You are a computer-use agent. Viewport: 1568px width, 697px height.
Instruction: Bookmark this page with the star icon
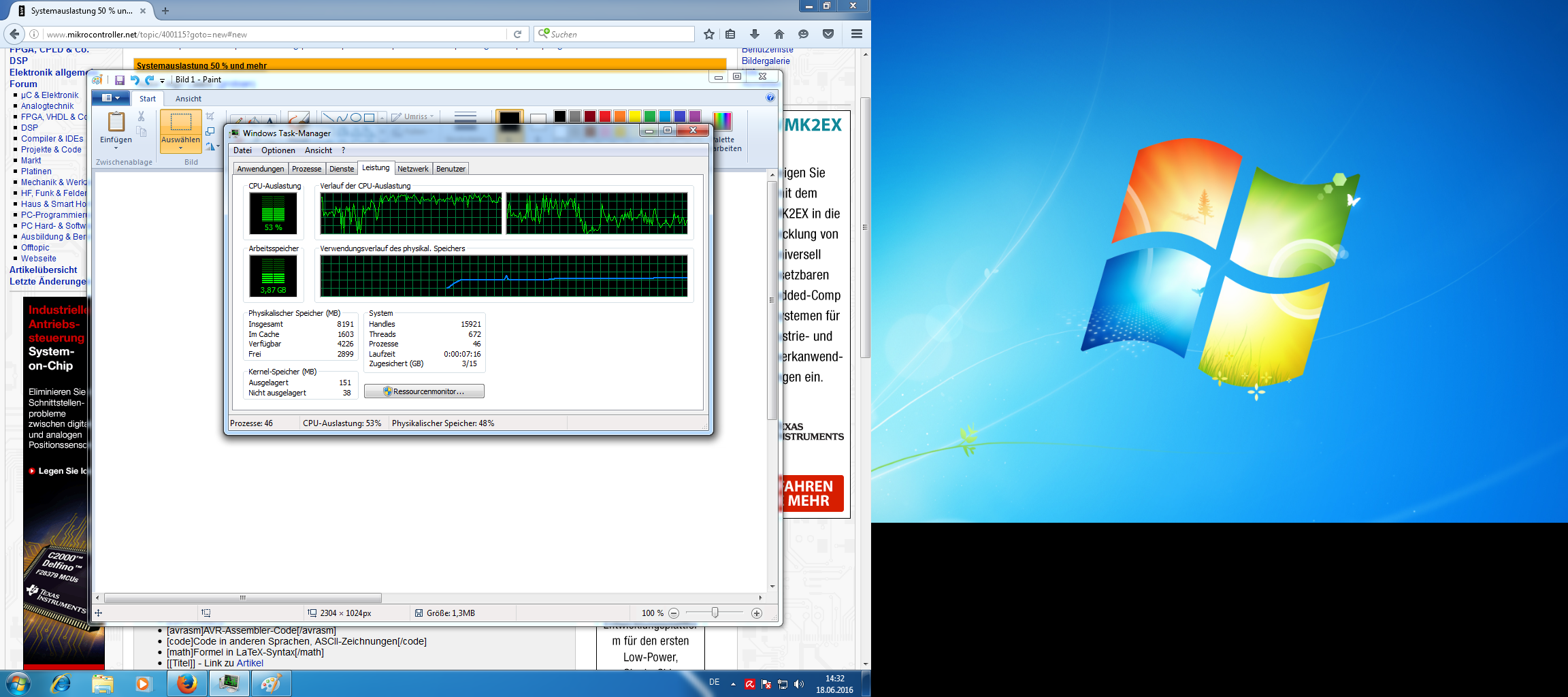709,34
